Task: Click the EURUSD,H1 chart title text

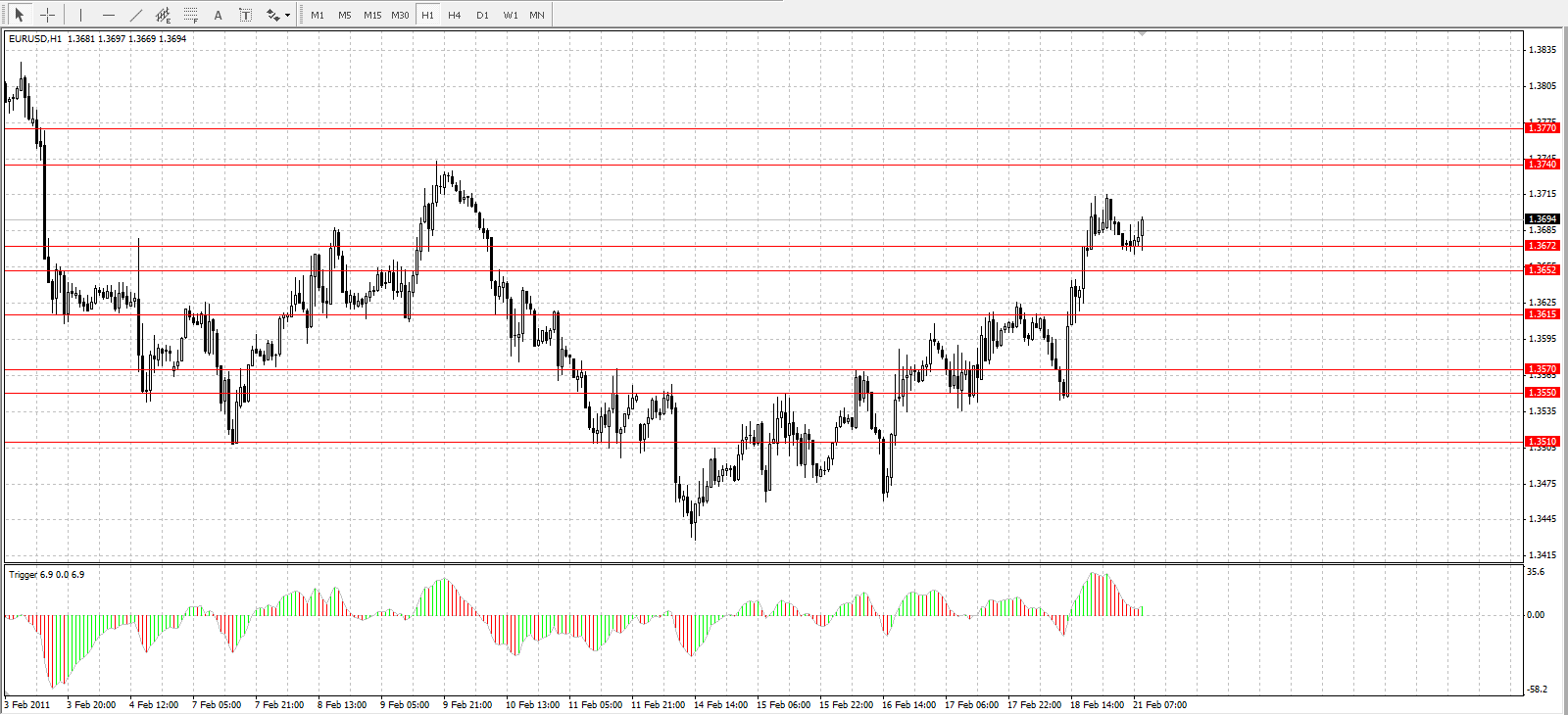Action: 35,39
